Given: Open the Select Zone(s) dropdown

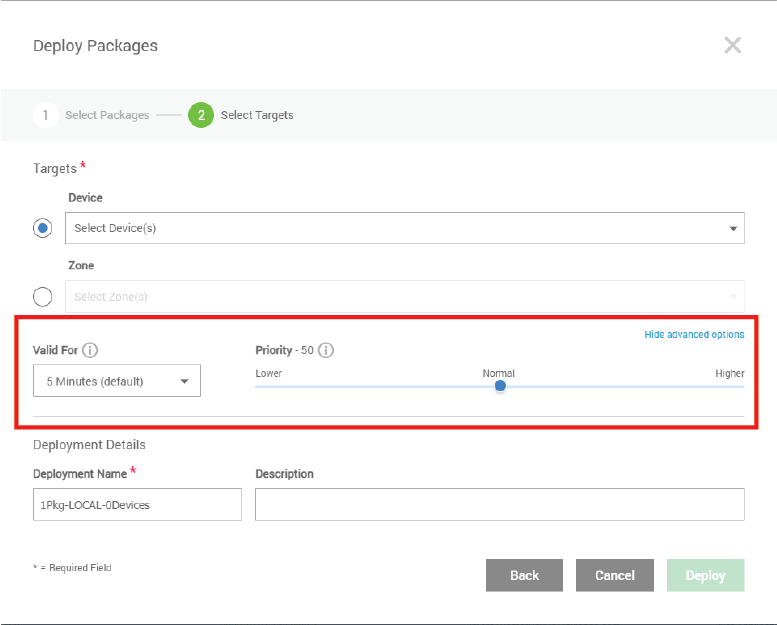Looking at the screenshot, I should (x=405, y=297).
